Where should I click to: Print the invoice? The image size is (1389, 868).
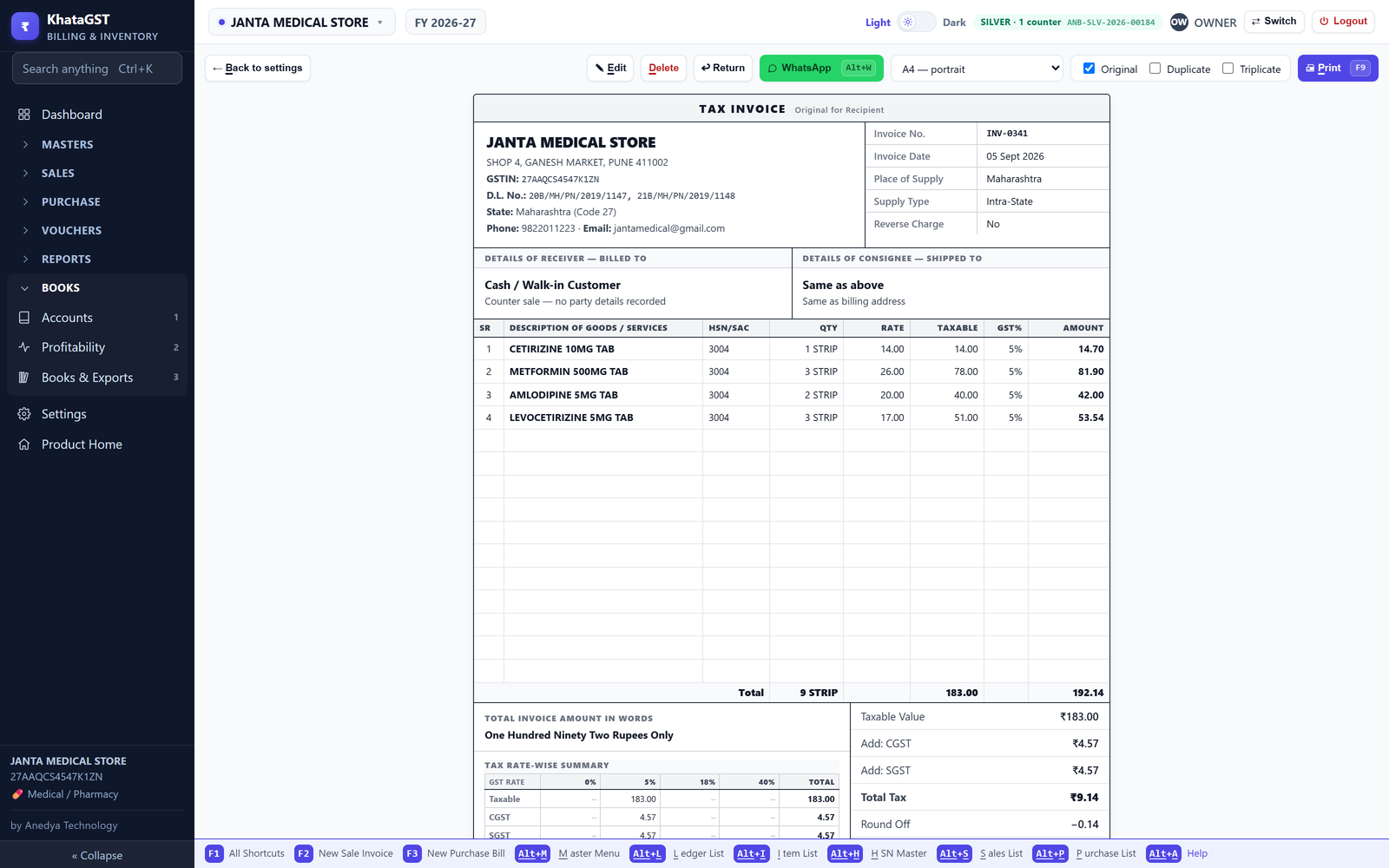pyautogui.click(x=1338, y=68)
